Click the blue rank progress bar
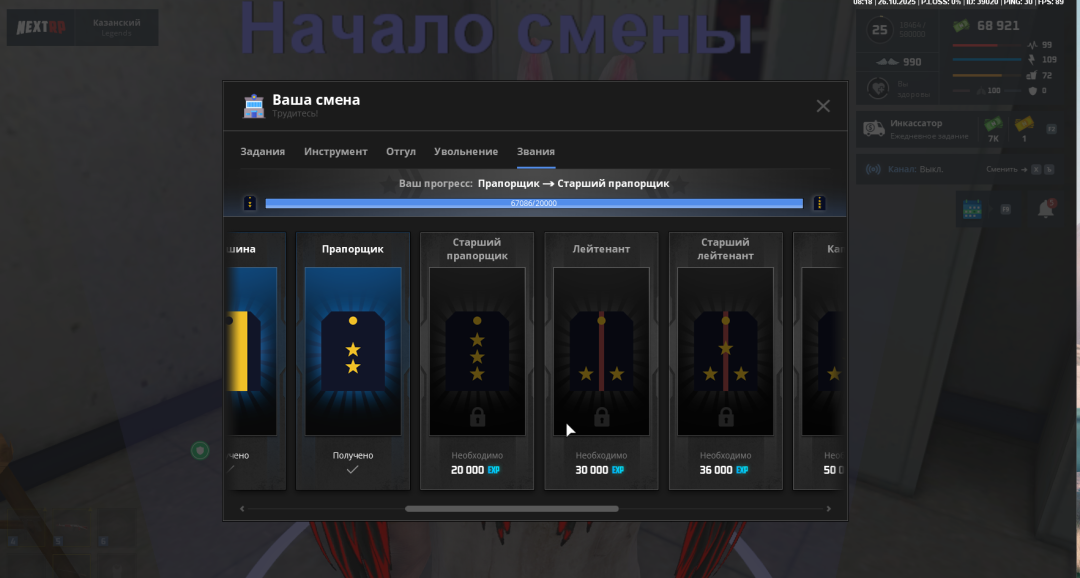Screen dimensions: 1080x578 (533, 203)
